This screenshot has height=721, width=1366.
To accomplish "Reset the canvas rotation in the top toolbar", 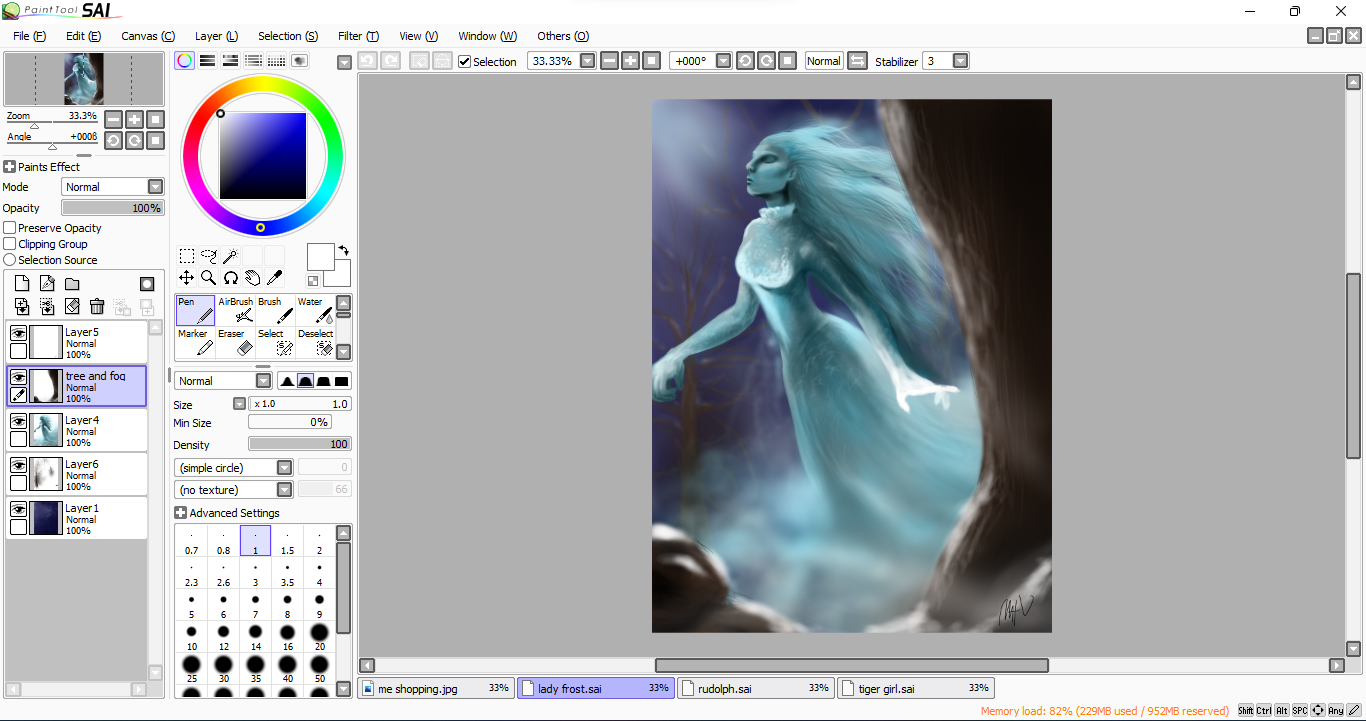I will [788, 61].
